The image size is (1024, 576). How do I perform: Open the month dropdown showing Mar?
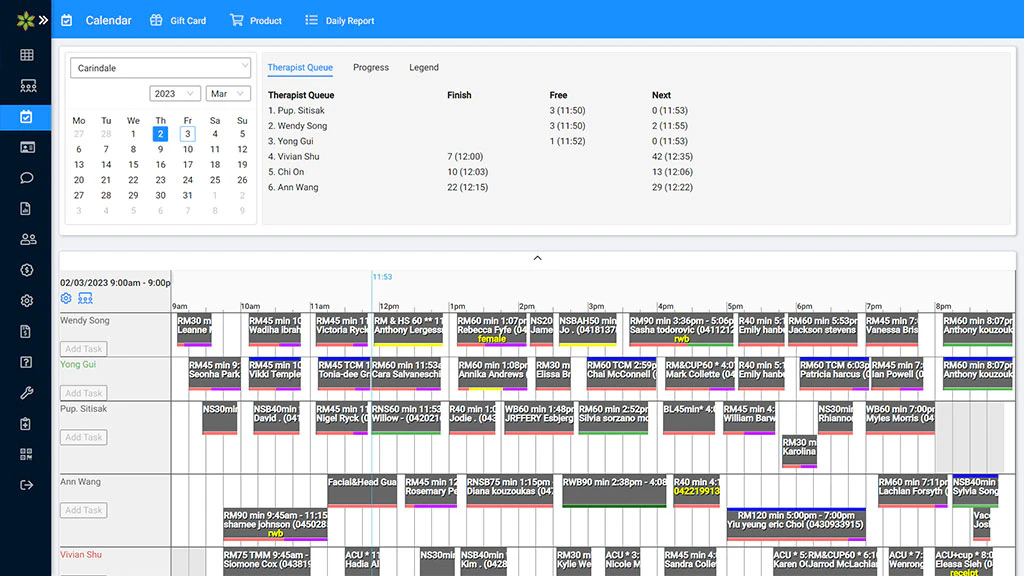pyautogui.click(x=227, y=92)
